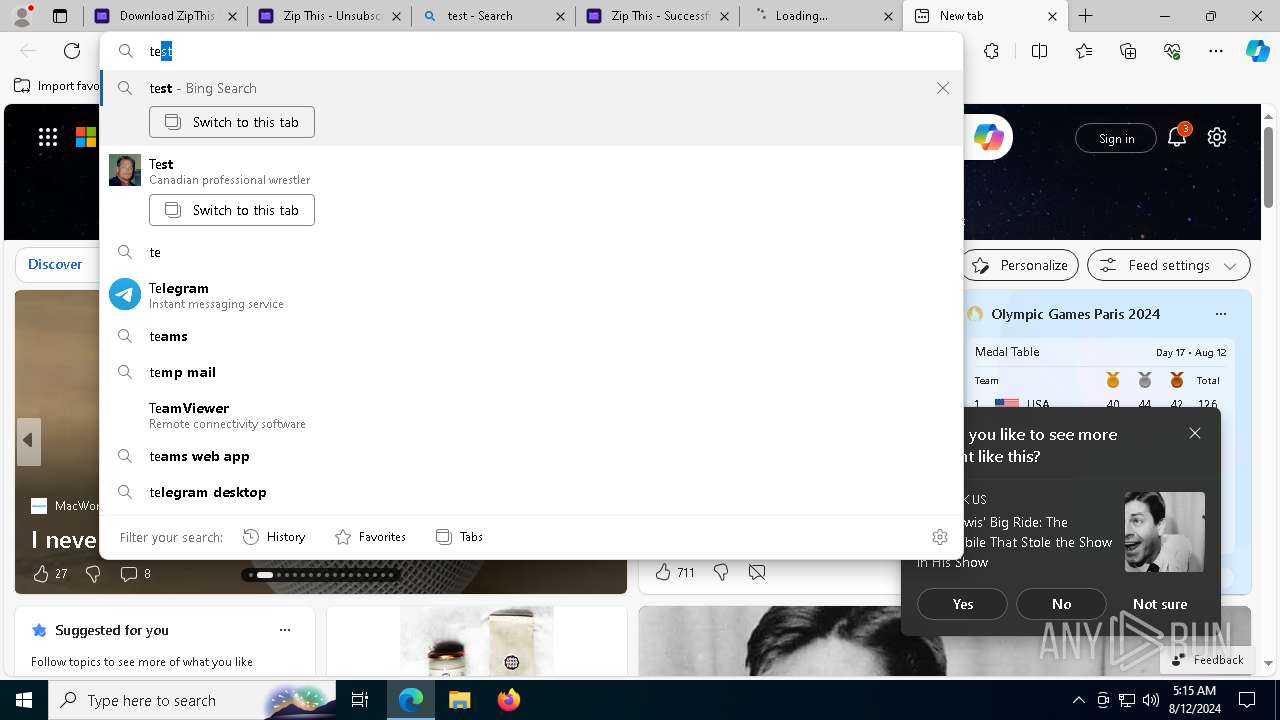This screenshot has width=1280, height=720.
Task: Open the Edge profile icon
Action: (x=22, y=16)
